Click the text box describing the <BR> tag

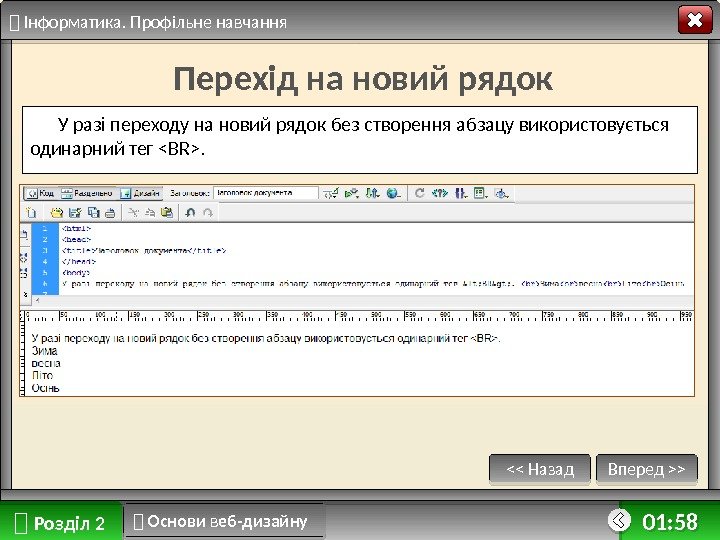pyautogui.click(x=360, y=140)
